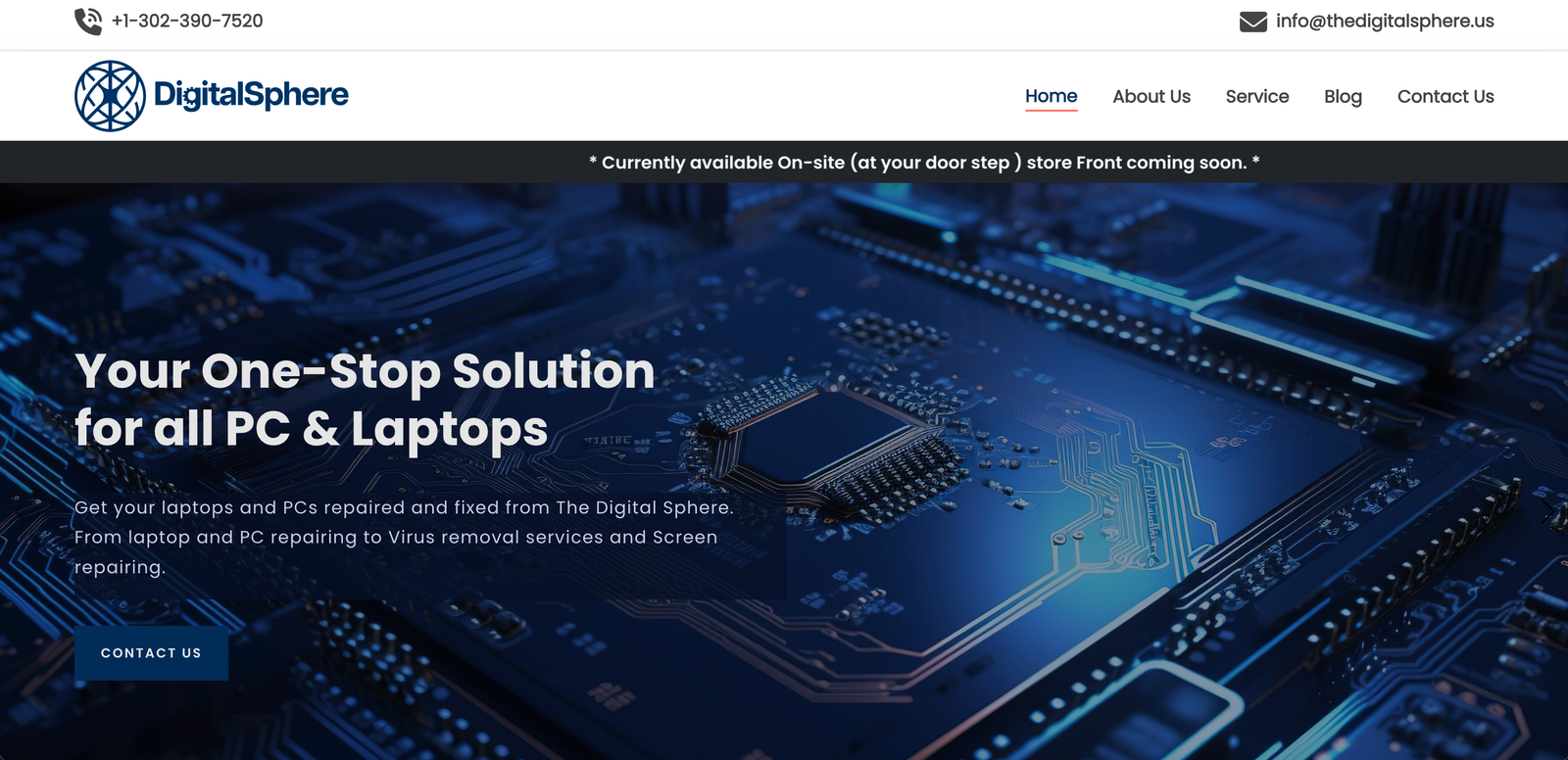Click the "for all PC & Laptops" heading line
The width and height of the screenshot is (1568, 760).
(x=311, y=429)
